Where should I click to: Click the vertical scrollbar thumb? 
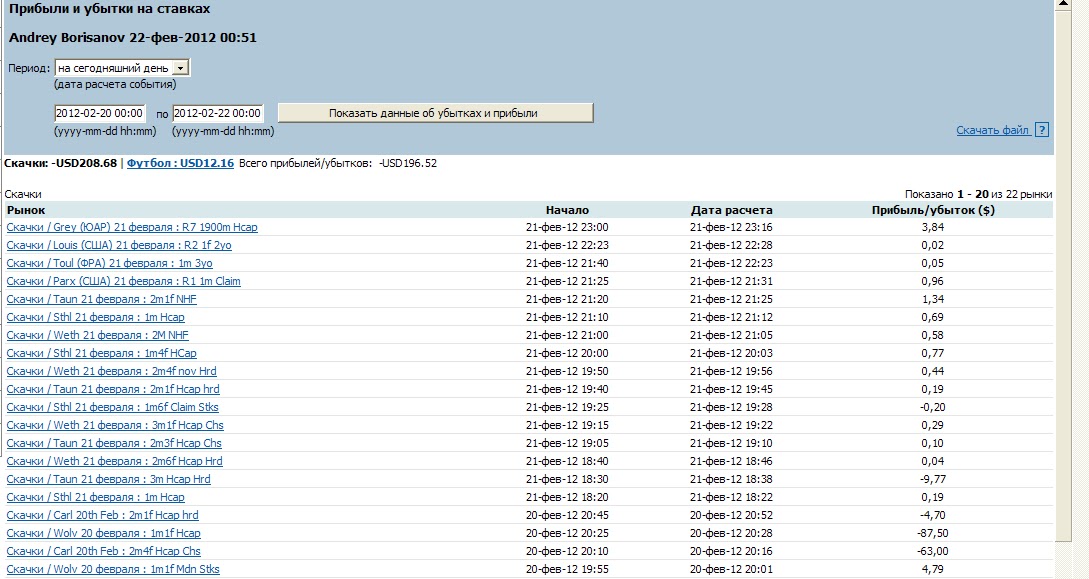[1063, 276]
